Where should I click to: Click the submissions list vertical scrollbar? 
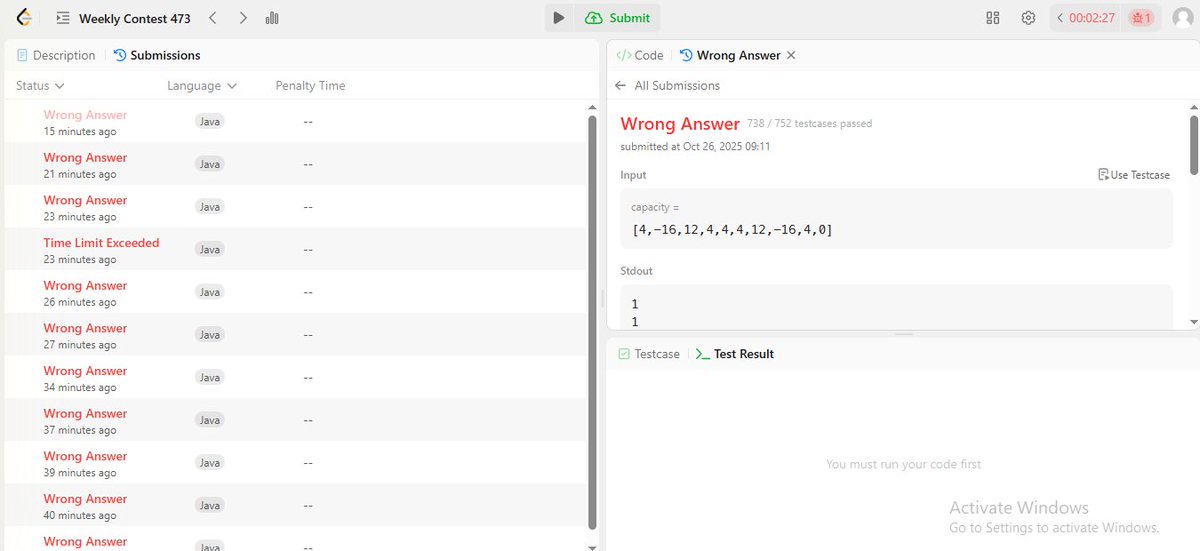[x=593, y=320]
